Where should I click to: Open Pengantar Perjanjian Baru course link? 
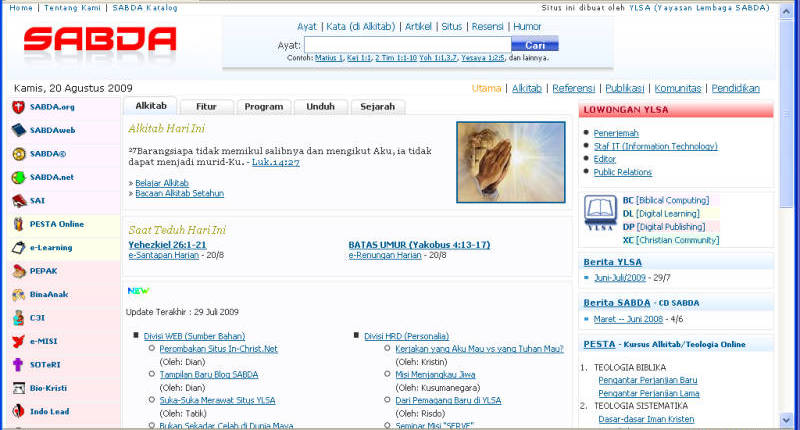(647, 380)
